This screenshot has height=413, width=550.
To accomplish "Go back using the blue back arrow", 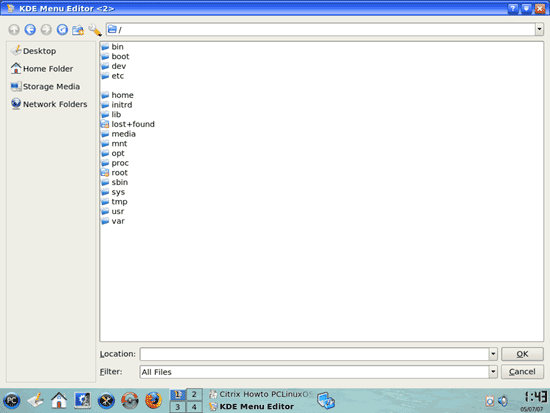I will point(30,30).
